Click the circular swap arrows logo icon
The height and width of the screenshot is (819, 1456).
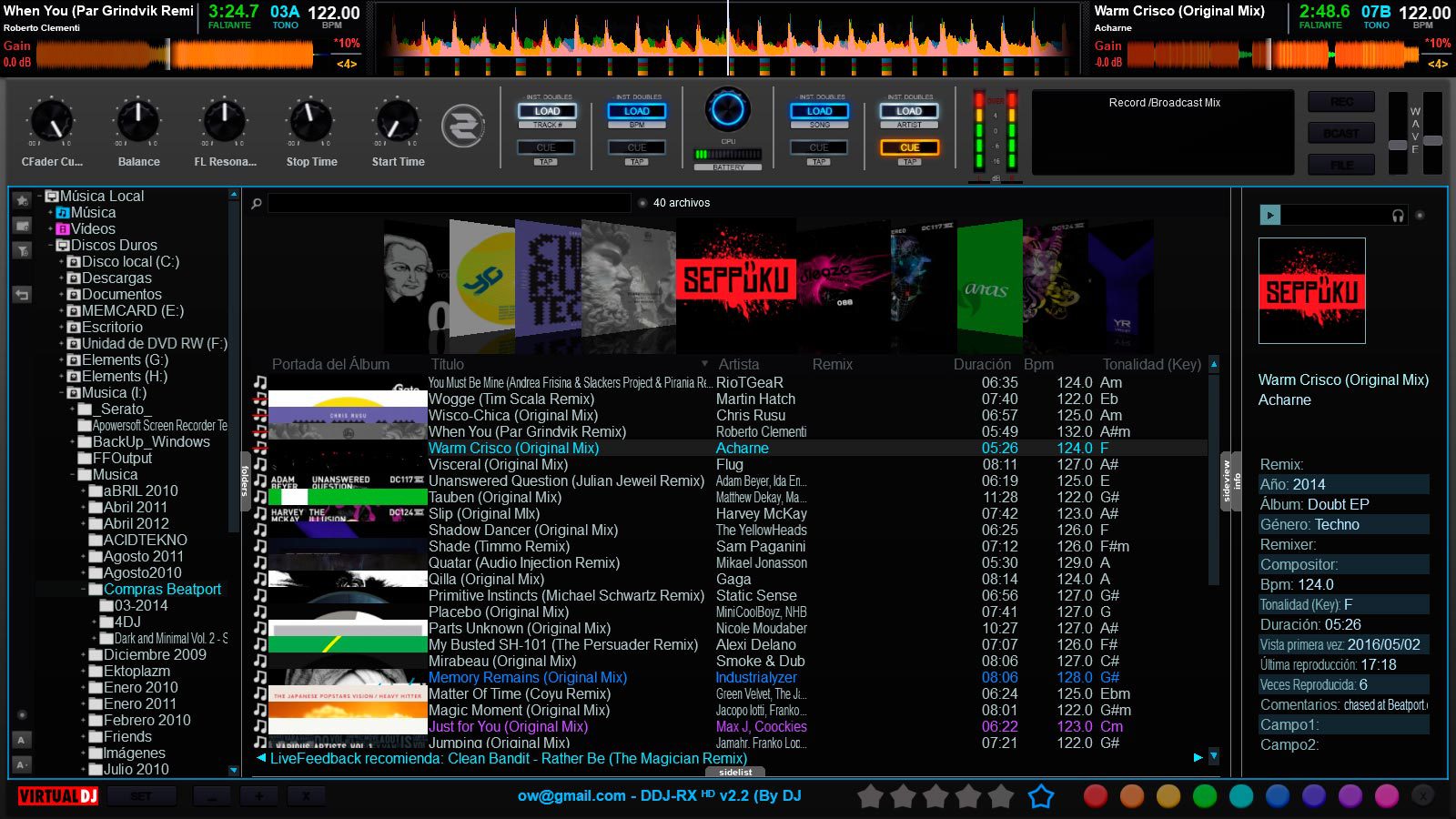coord(462,126)
